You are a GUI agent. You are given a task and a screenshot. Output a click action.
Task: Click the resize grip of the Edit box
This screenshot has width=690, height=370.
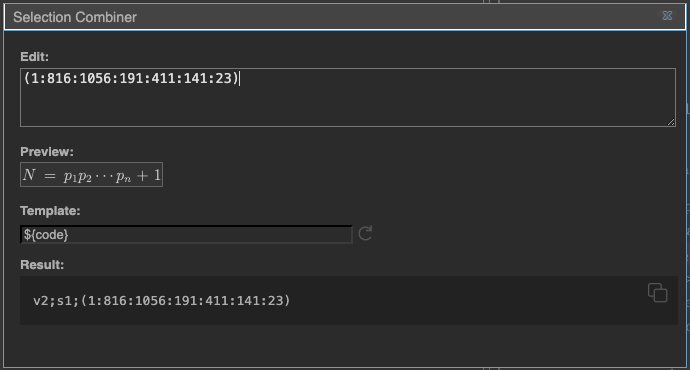(671, 122)
